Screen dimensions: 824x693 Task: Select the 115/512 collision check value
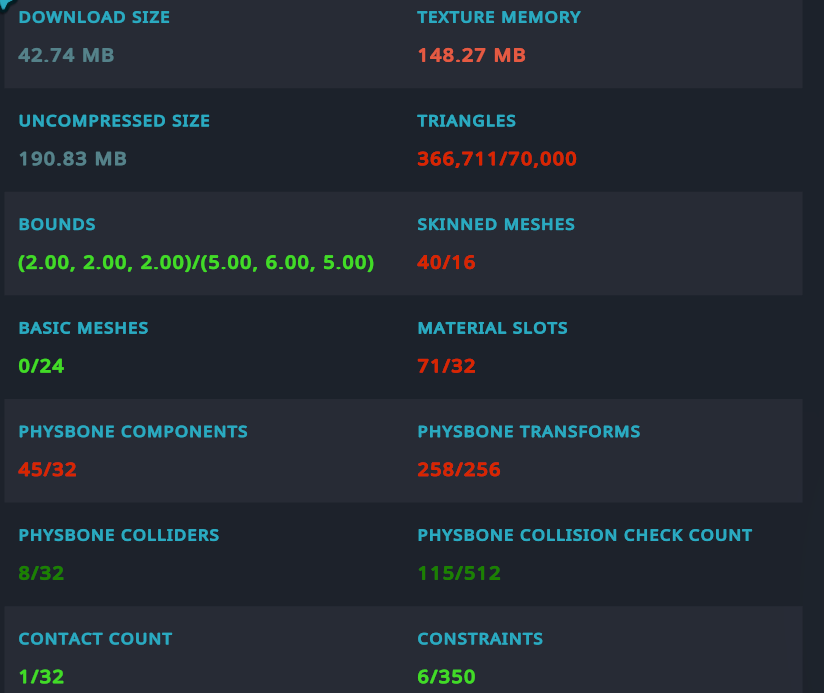pyautogui.click(x=459, y=573)
